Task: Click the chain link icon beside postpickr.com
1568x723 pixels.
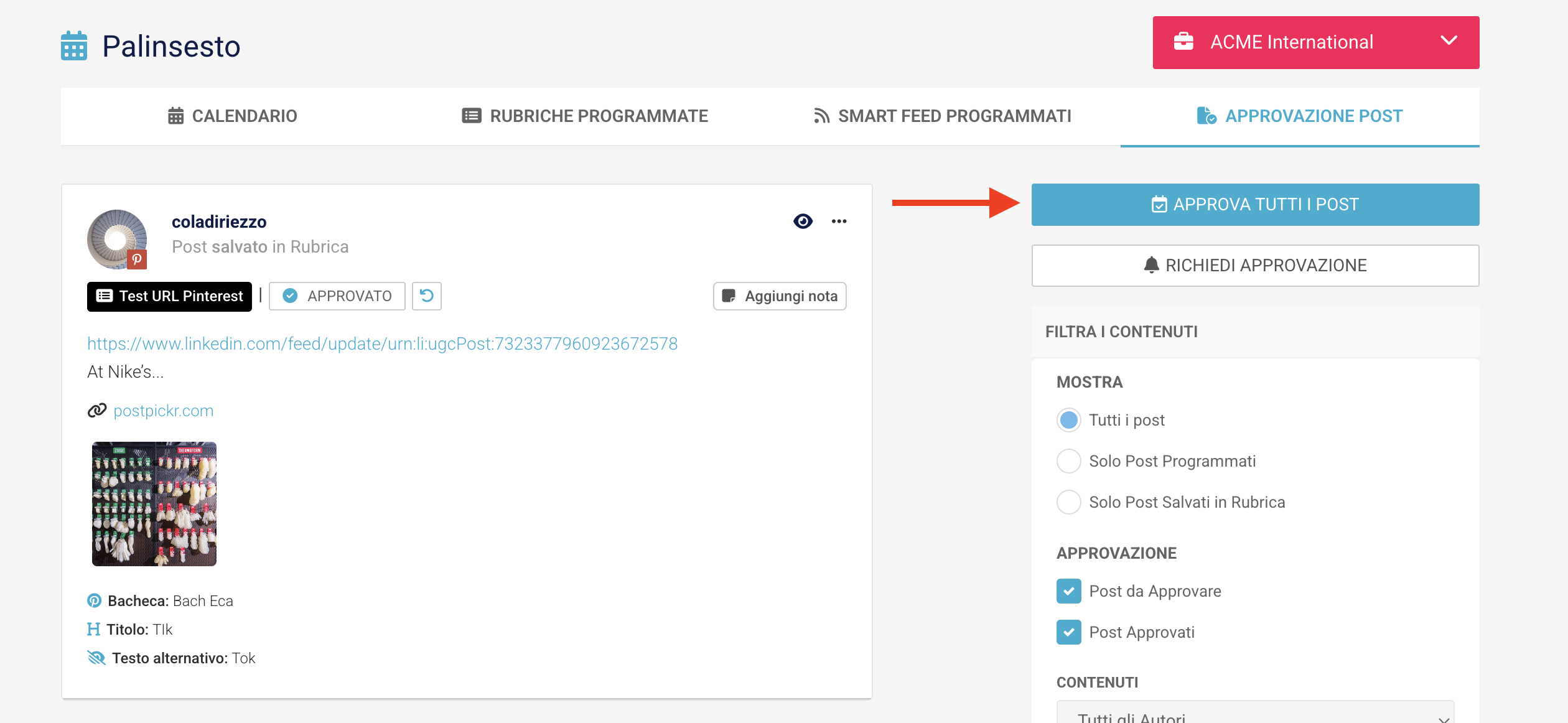Action: tap(97, 411)
